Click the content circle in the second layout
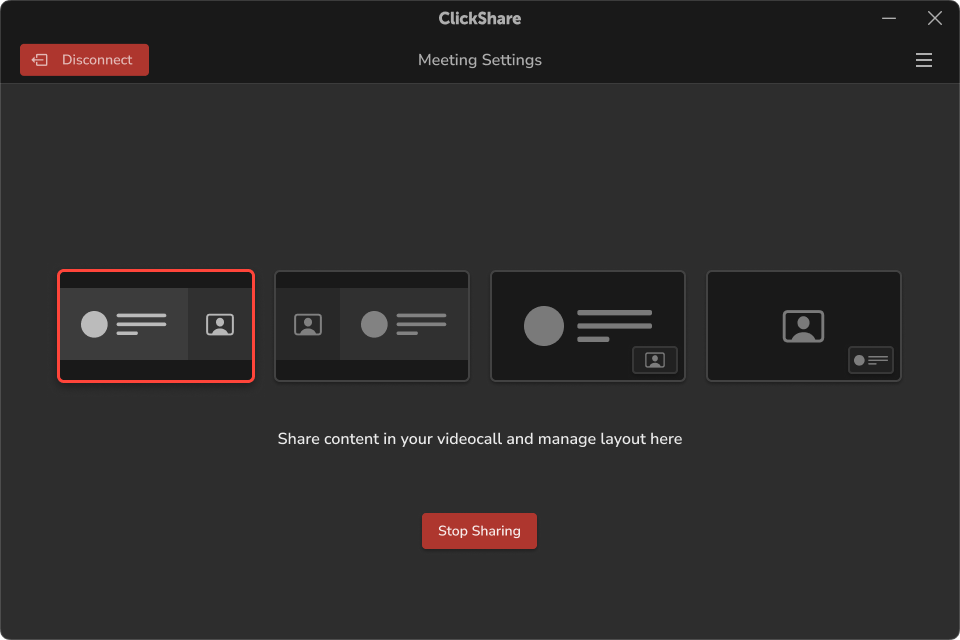 pyautogui.click(x=374, y=324)
